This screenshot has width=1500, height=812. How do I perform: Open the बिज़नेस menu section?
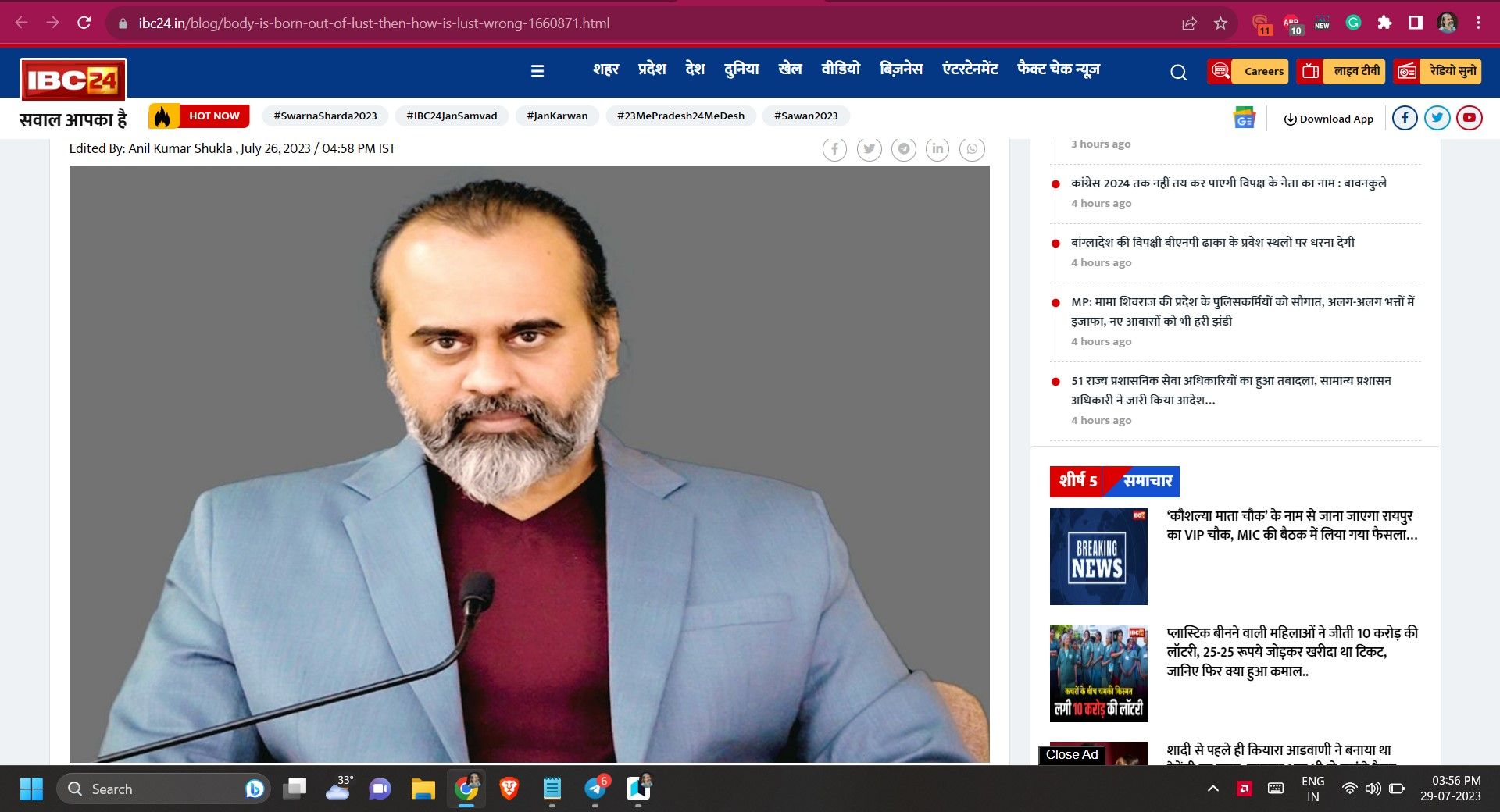(901, 69)
